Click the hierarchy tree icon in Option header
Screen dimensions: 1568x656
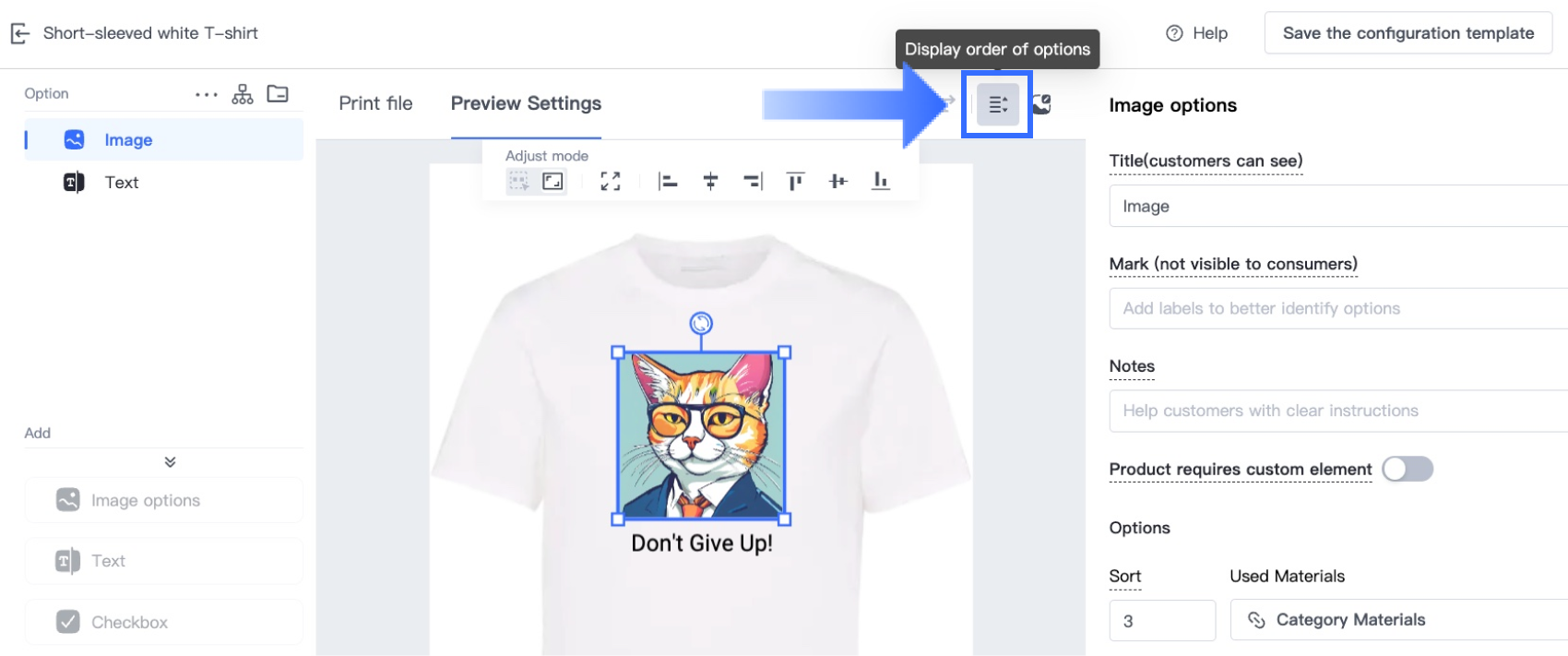[243, 94]
